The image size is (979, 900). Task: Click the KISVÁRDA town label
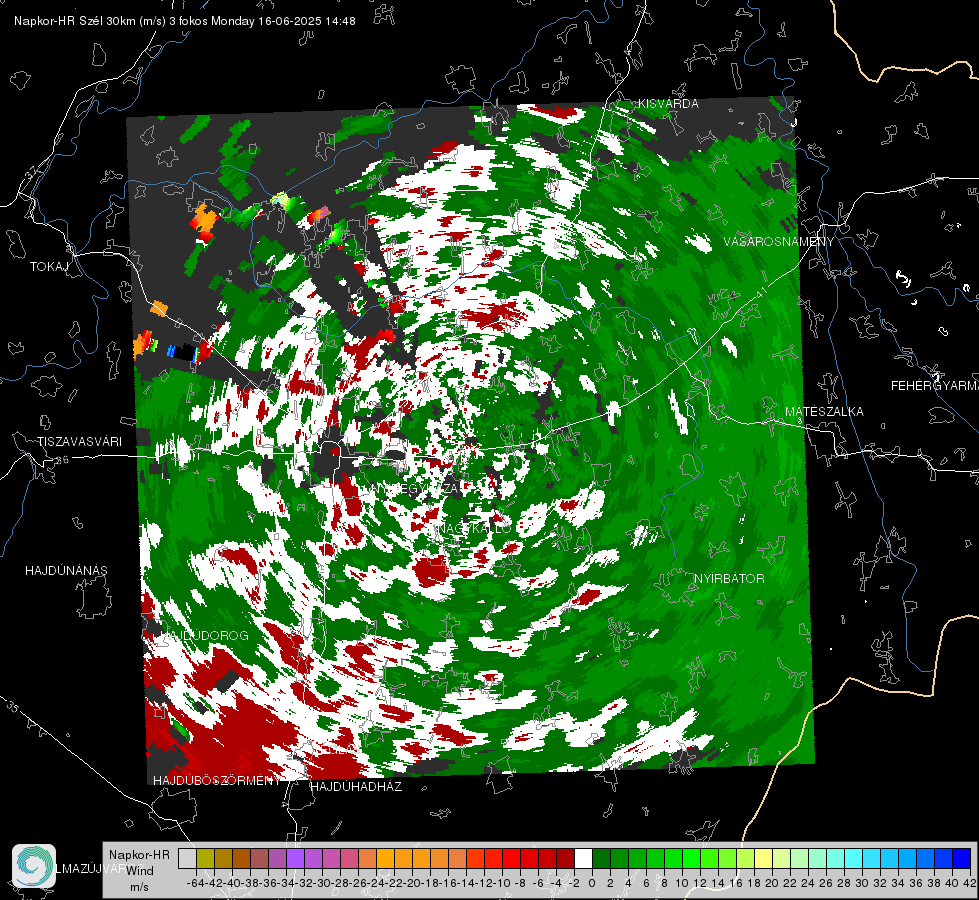pos(668,104)
